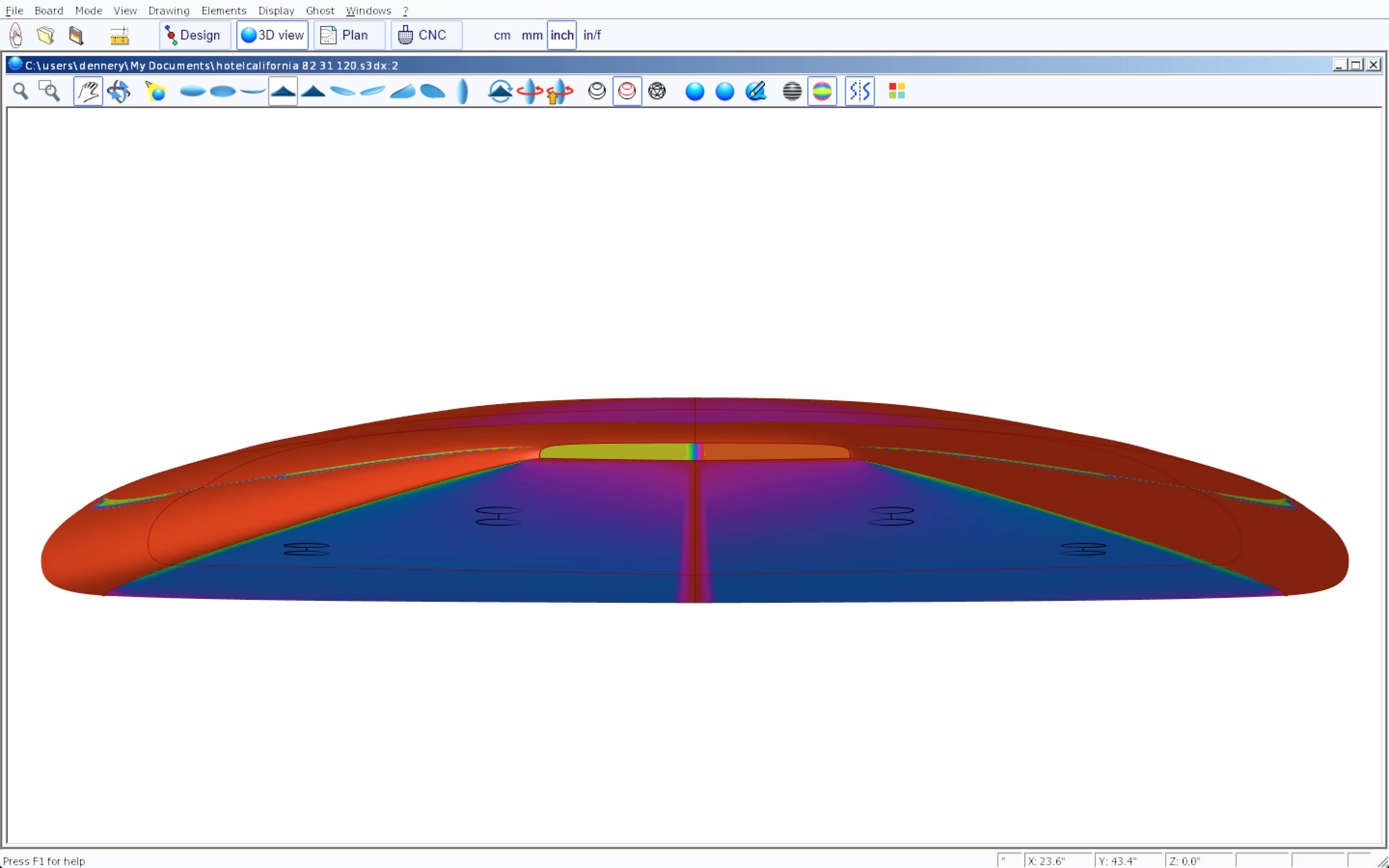Select the in/f unit option
Screen dimensions: 1389x868
click(592, 35)
